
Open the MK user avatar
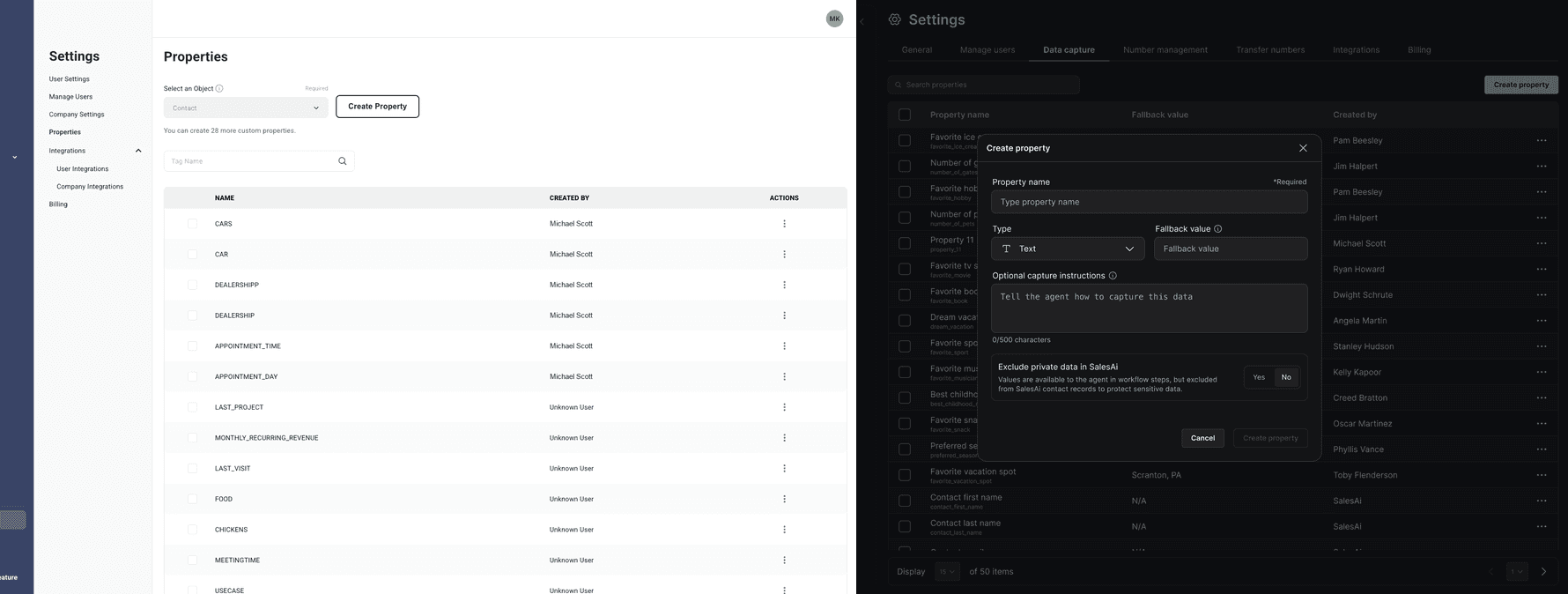834,19
